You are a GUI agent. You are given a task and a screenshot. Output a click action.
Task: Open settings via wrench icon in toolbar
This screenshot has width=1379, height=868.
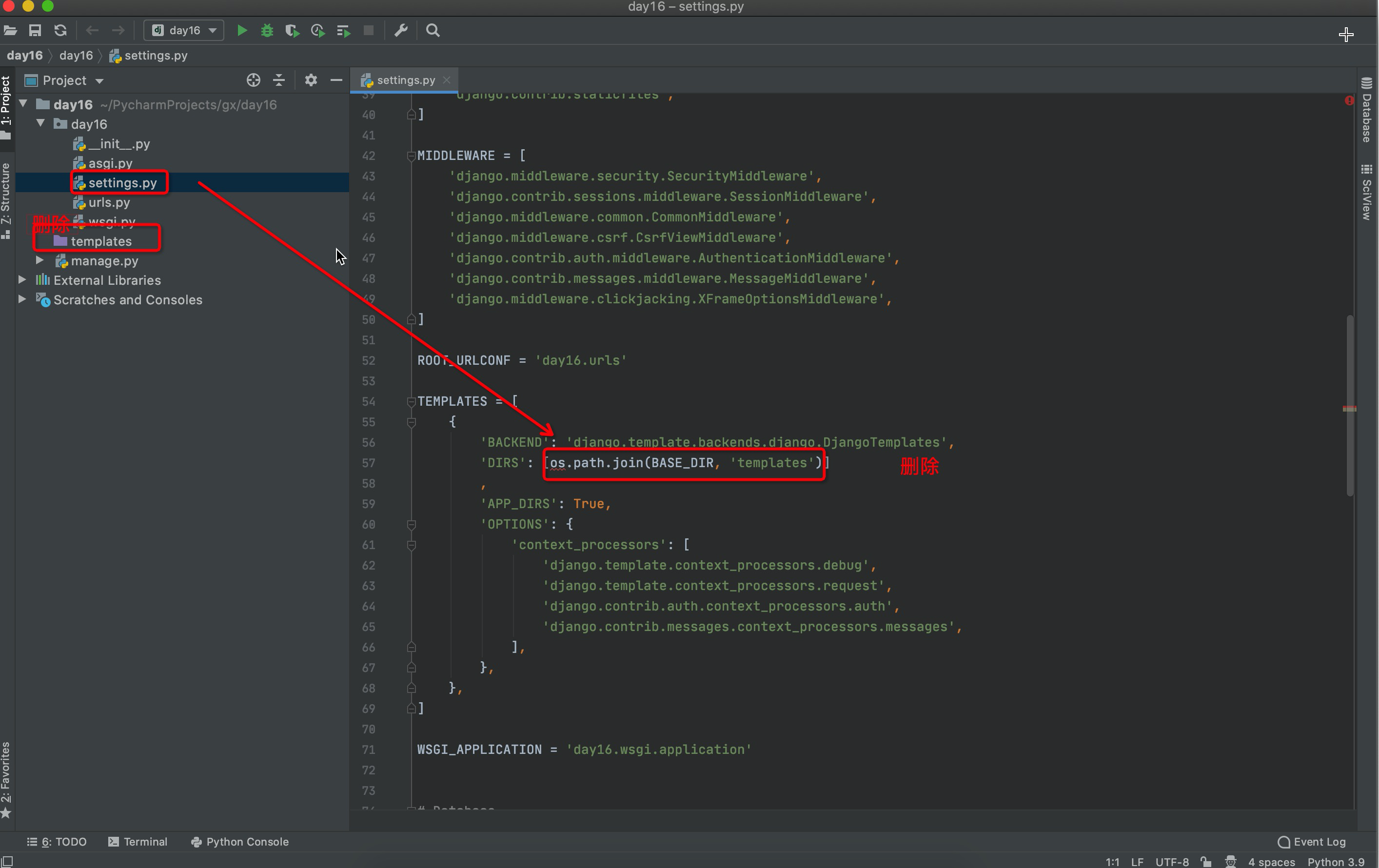point(401,30)
